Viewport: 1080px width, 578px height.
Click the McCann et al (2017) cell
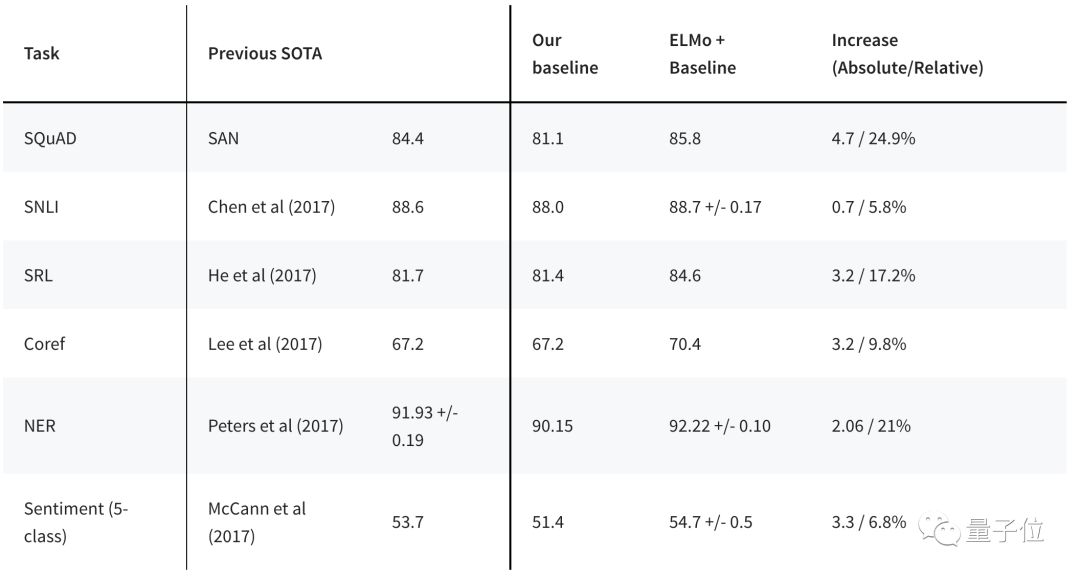pos(257,522)
